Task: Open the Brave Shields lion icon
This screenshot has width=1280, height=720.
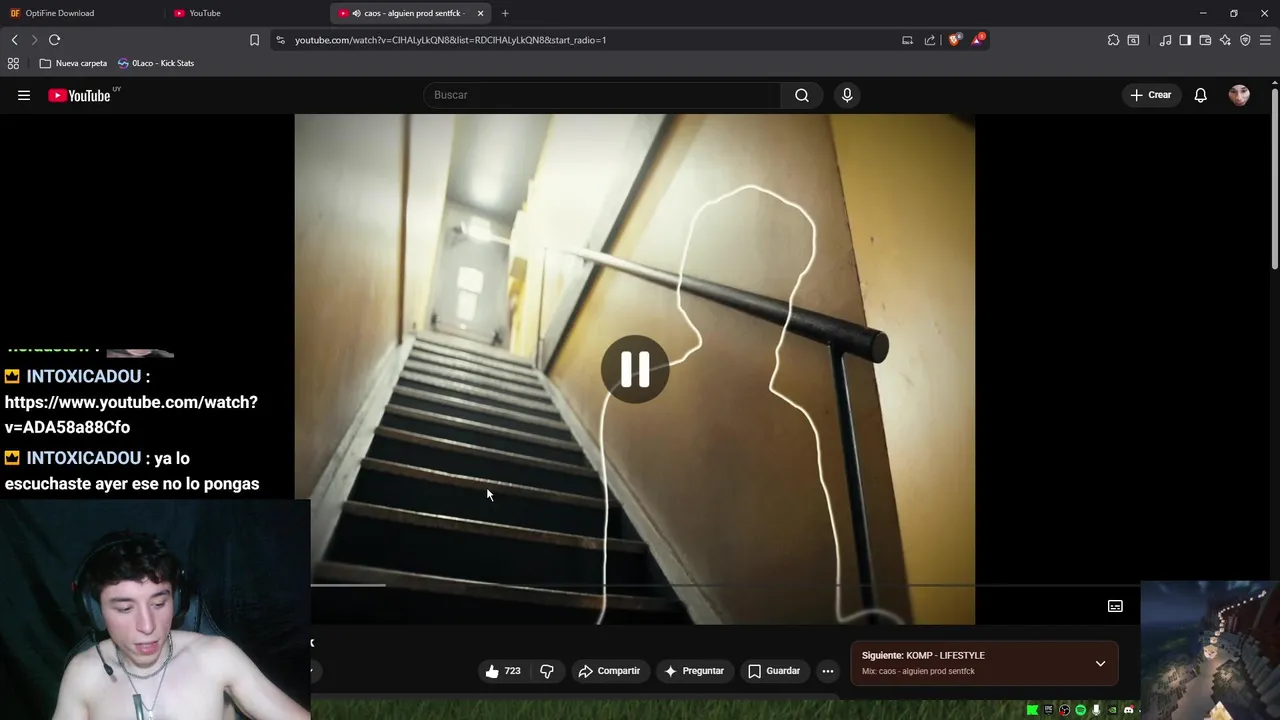Action: 954,40
